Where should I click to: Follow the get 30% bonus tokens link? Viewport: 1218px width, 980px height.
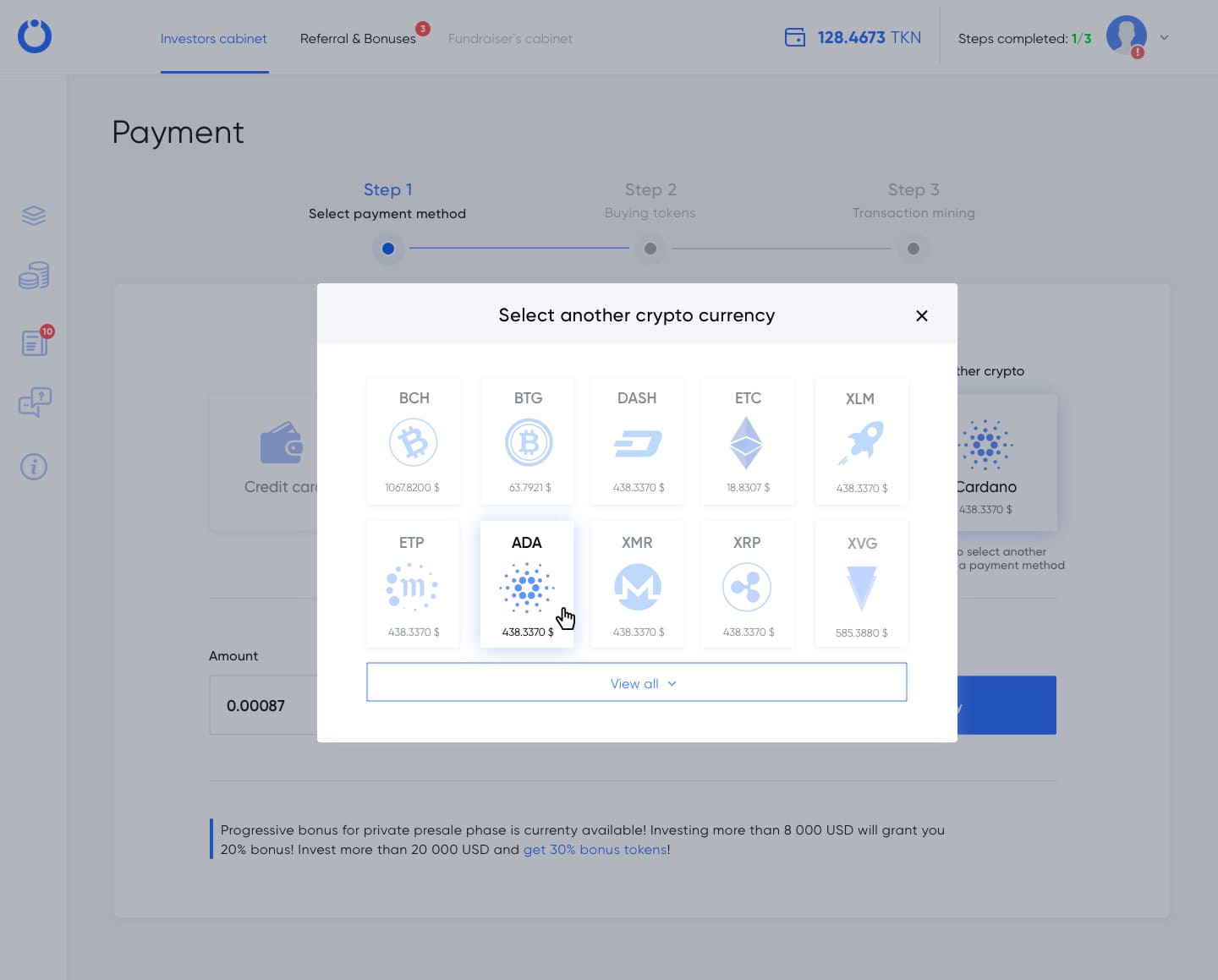(x=595, y=850)
